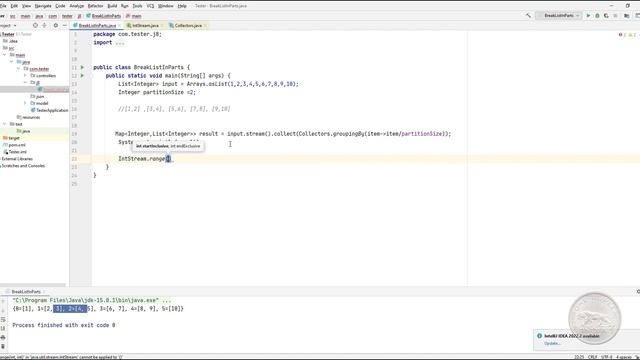The image size is (640, 360).
Task: Click run gutter arrow beside the main method
Action: (x=82, y=76)
